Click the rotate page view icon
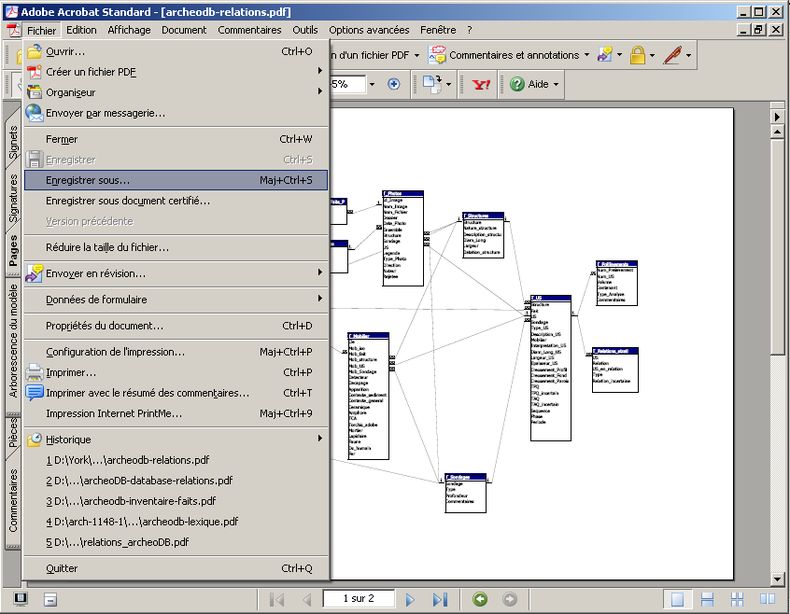790x614 pixels. point(432,84)
